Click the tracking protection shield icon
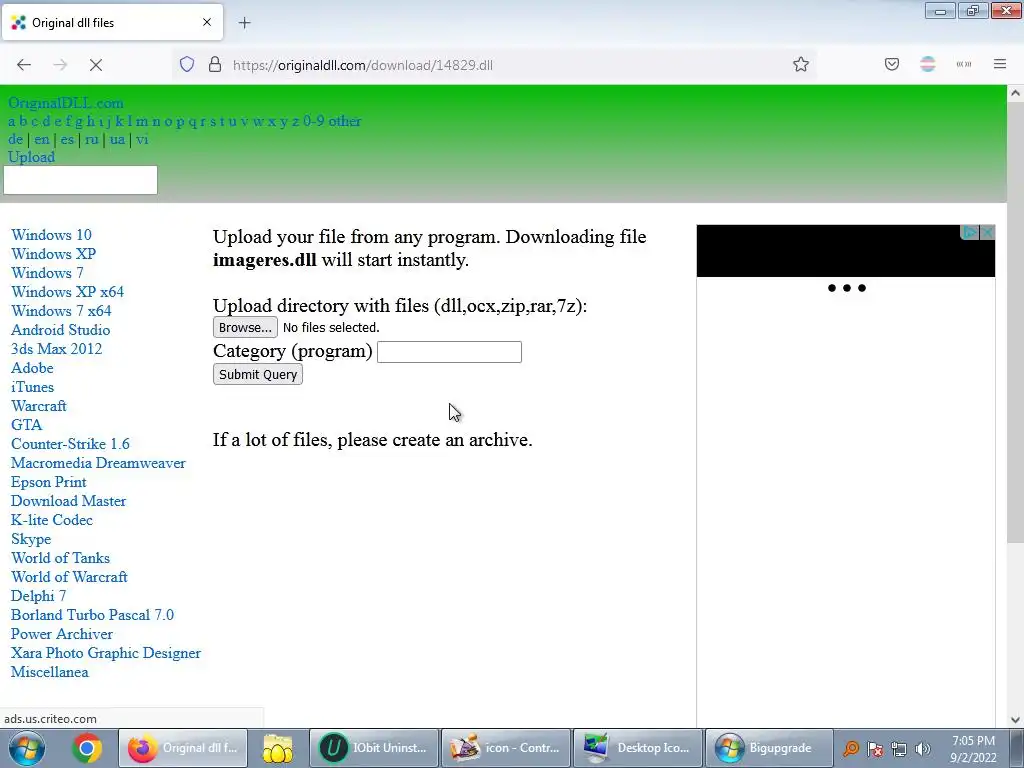Screen dimensions: 1024x768 (187, 65)
